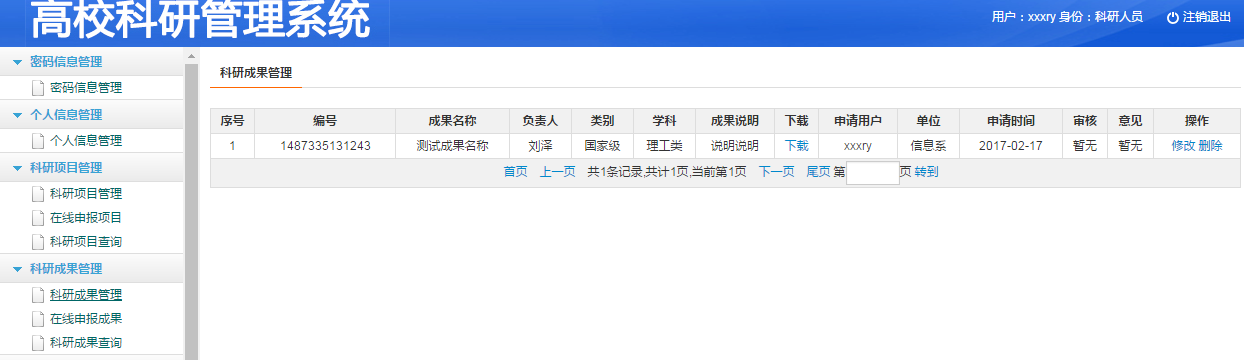Log out via 注销退出
Image resolution: width=1244 pixels, height=360 pixels.
(1207, 17)
